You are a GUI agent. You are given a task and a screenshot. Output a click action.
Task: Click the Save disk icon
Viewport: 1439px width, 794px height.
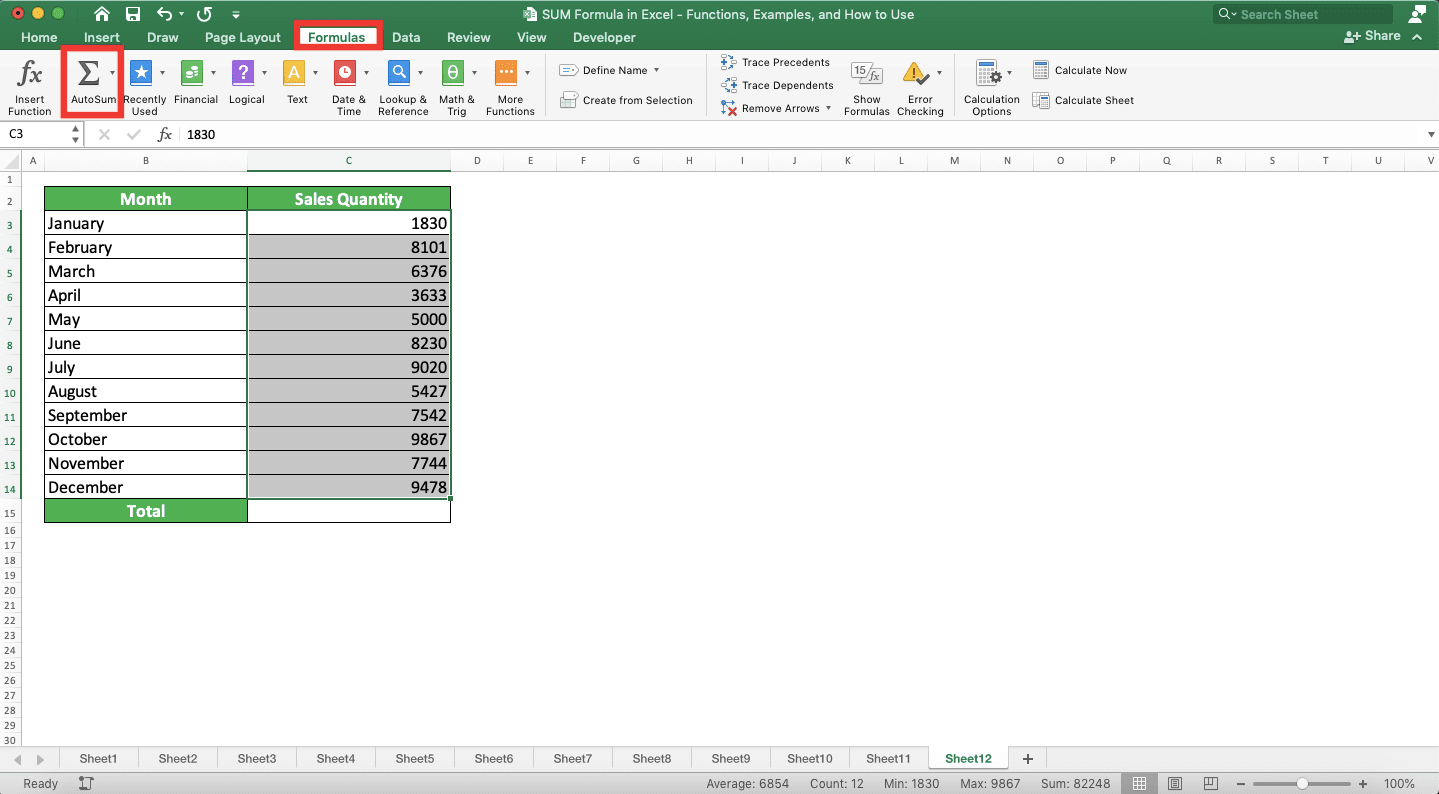pyautogui.click(x=133, y=14)
